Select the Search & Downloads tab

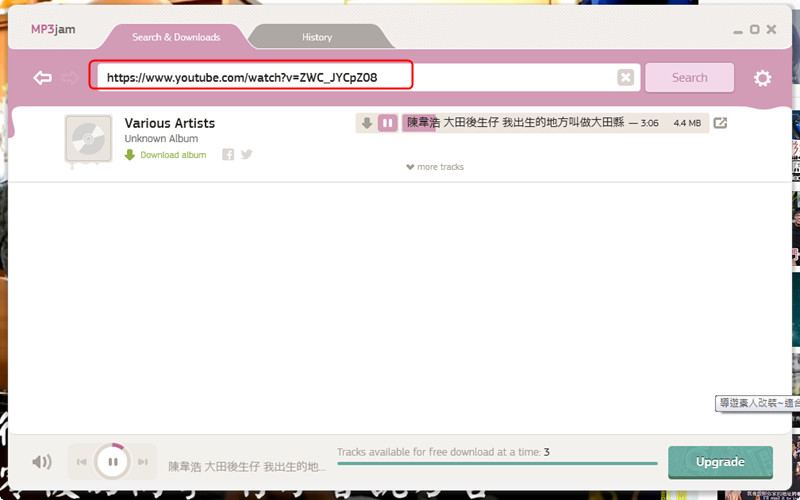tap(176, 37)
